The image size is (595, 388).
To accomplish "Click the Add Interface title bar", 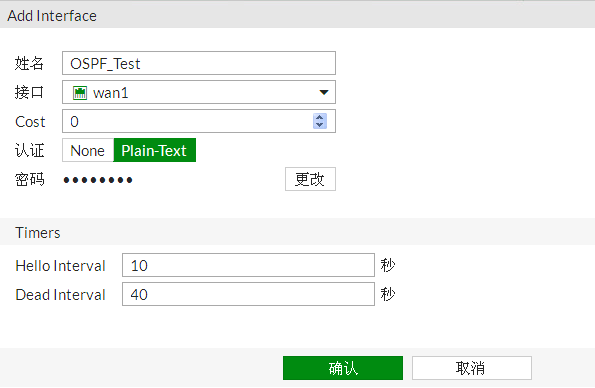I will tap(298, 15).
